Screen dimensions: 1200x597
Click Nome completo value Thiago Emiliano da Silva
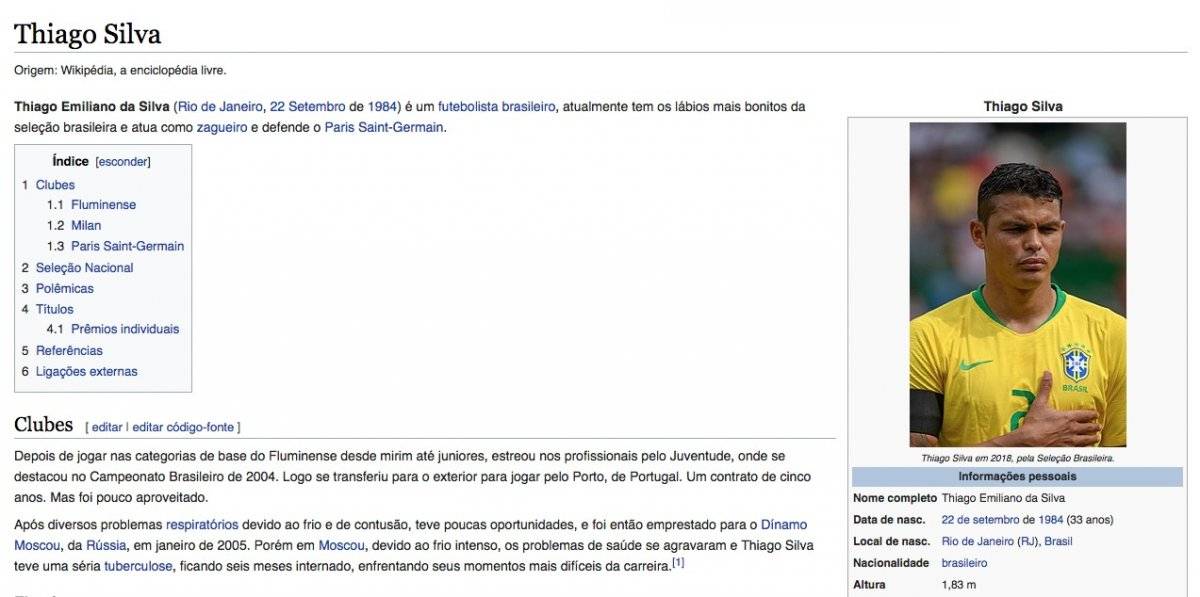click(1003, 498)
